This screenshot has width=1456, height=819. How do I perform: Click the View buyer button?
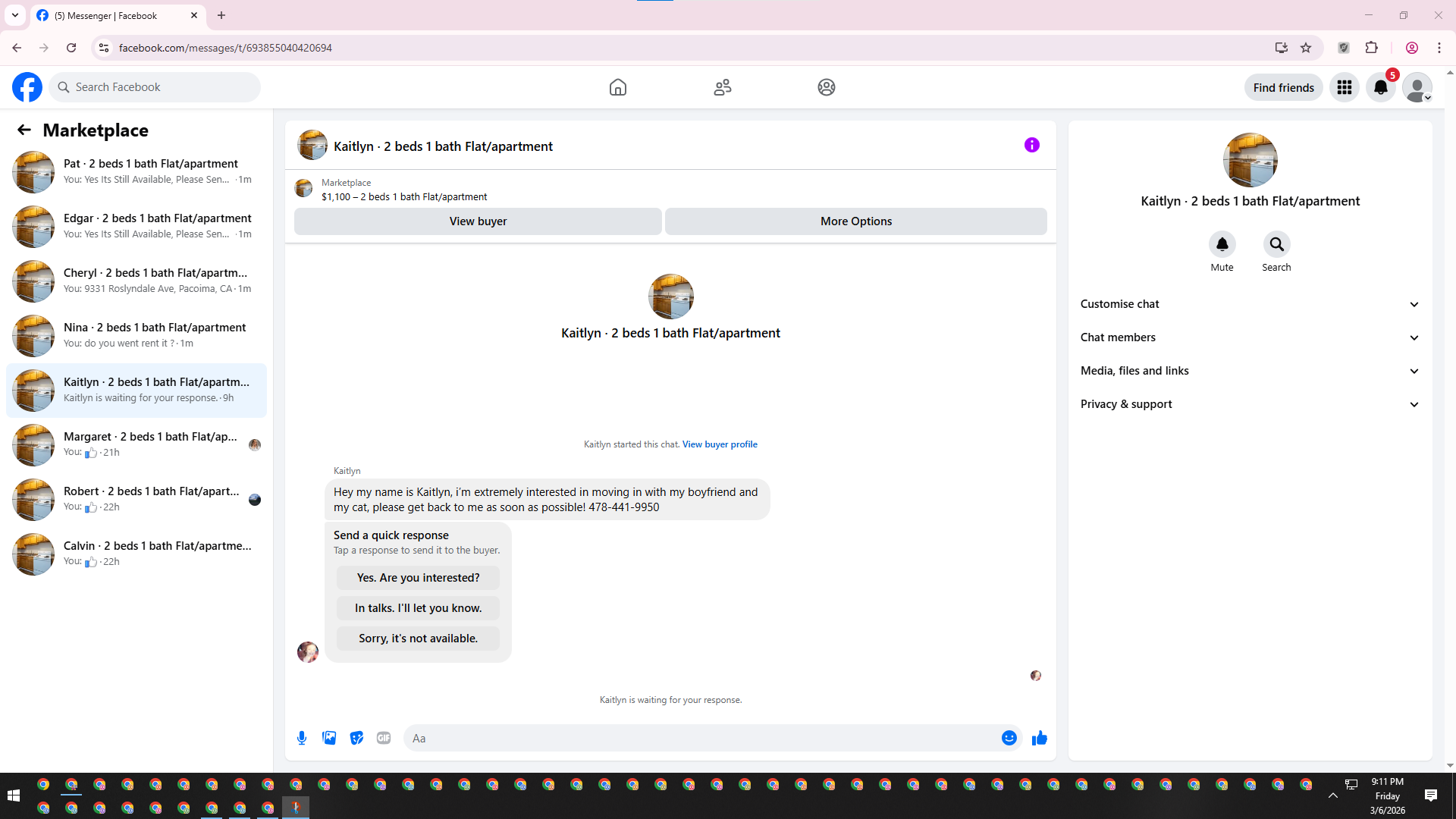[x=478, y=221]
